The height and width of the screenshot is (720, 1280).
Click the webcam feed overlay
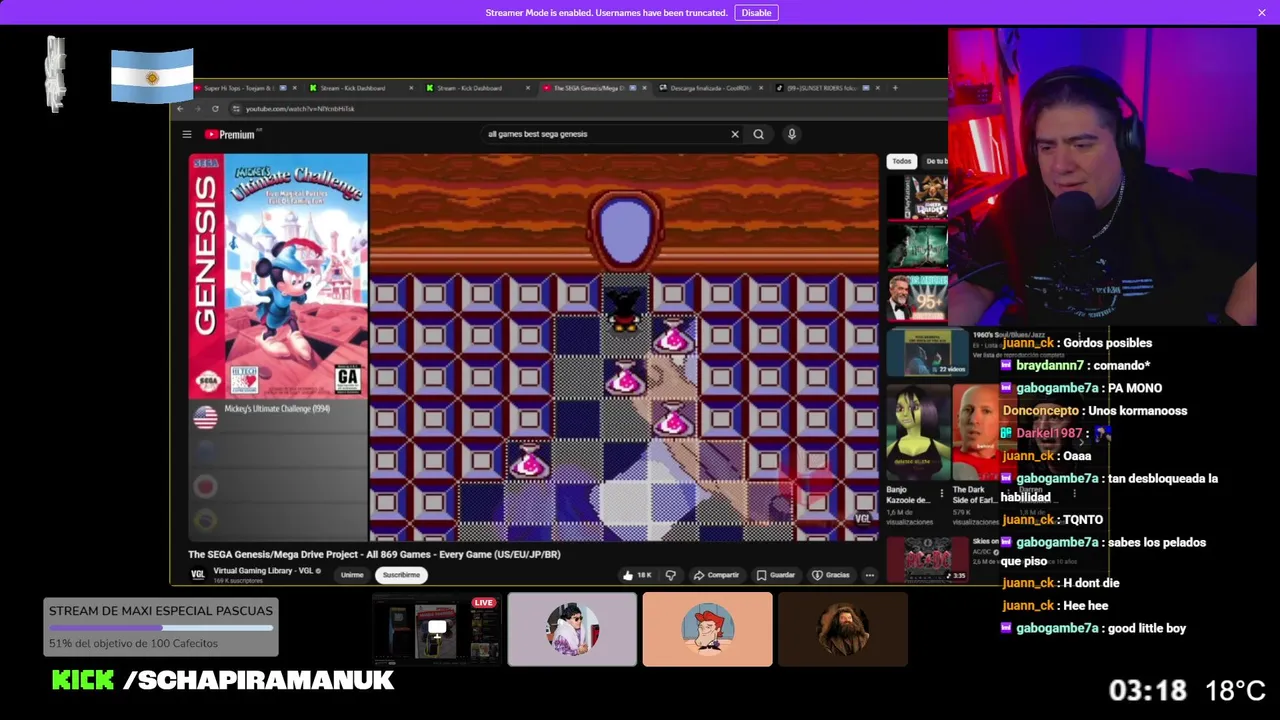[x=1102, y=177]
